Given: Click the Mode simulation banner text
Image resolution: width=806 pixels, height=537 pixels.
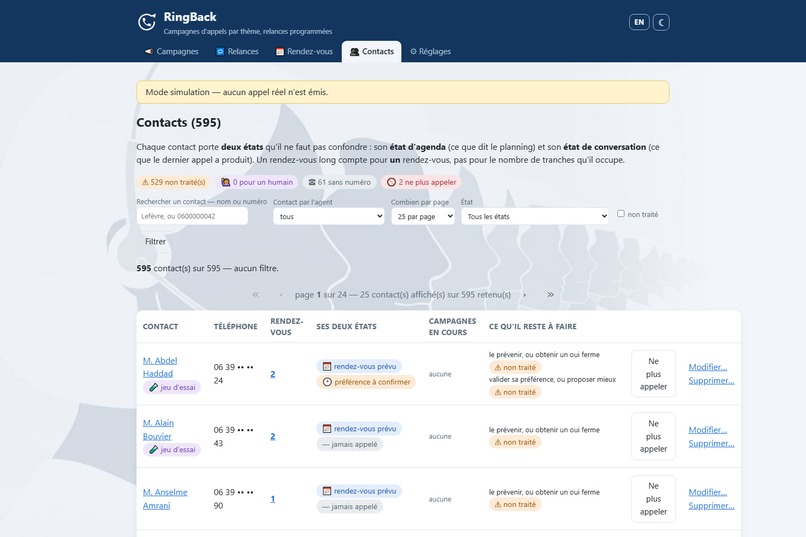Looking at the screenshot, I should (236, 92).
